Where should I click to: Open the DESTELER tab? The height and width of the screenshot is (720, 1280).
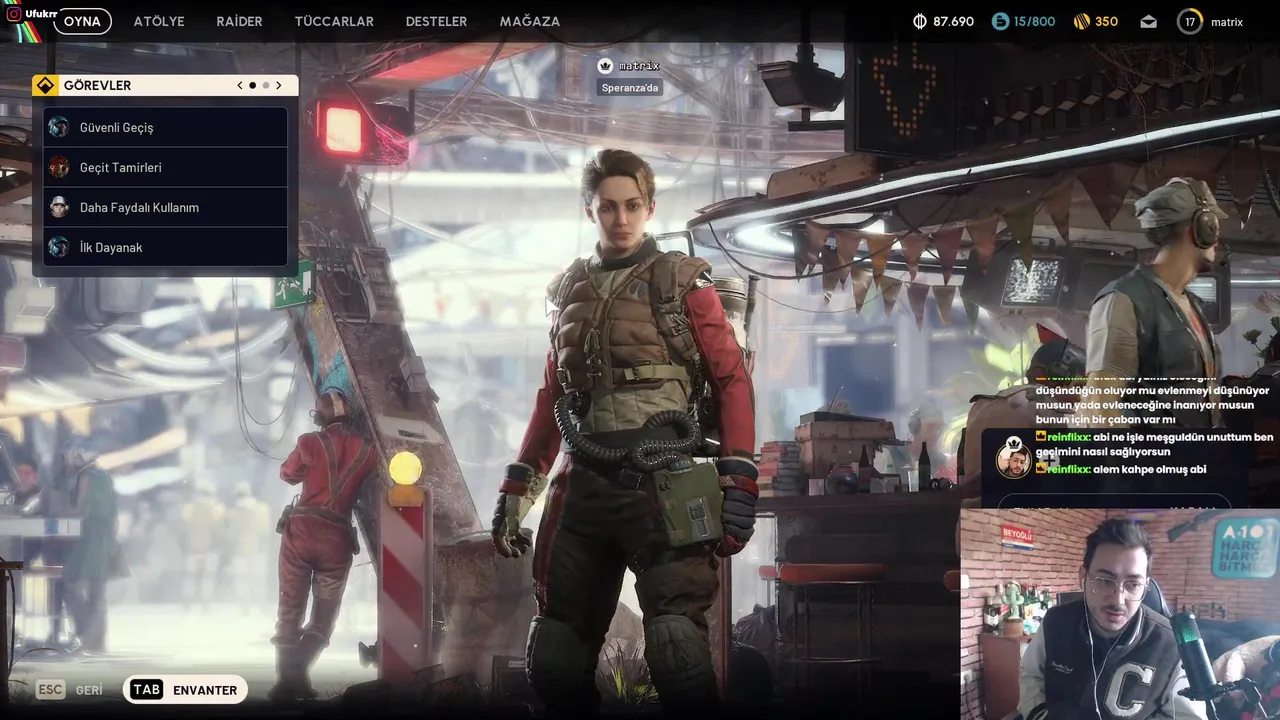(x=436, y=21)
